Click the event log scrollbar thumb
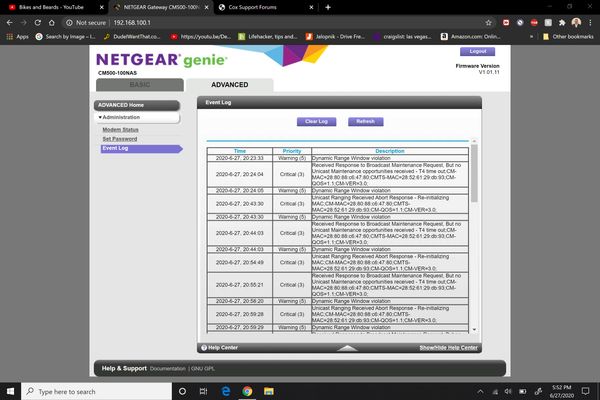 474,173
